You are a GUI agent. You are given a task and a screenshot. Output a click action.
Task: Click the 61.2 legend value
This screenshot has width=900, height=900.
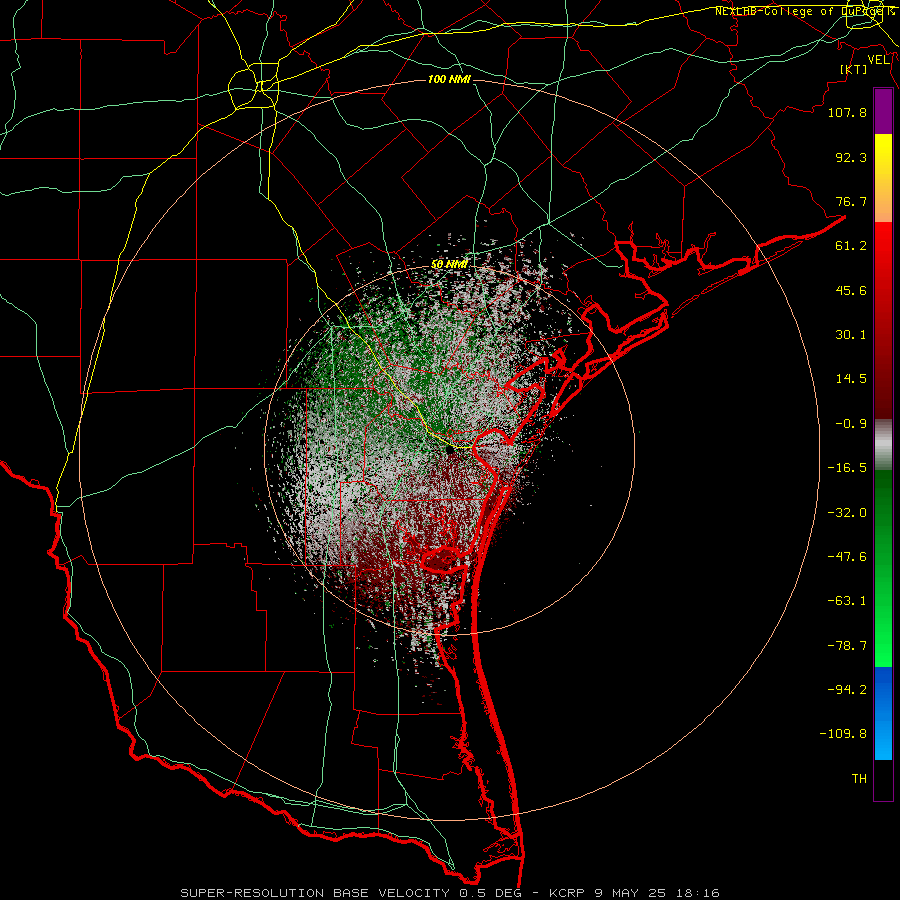click(x=851, y=246)
